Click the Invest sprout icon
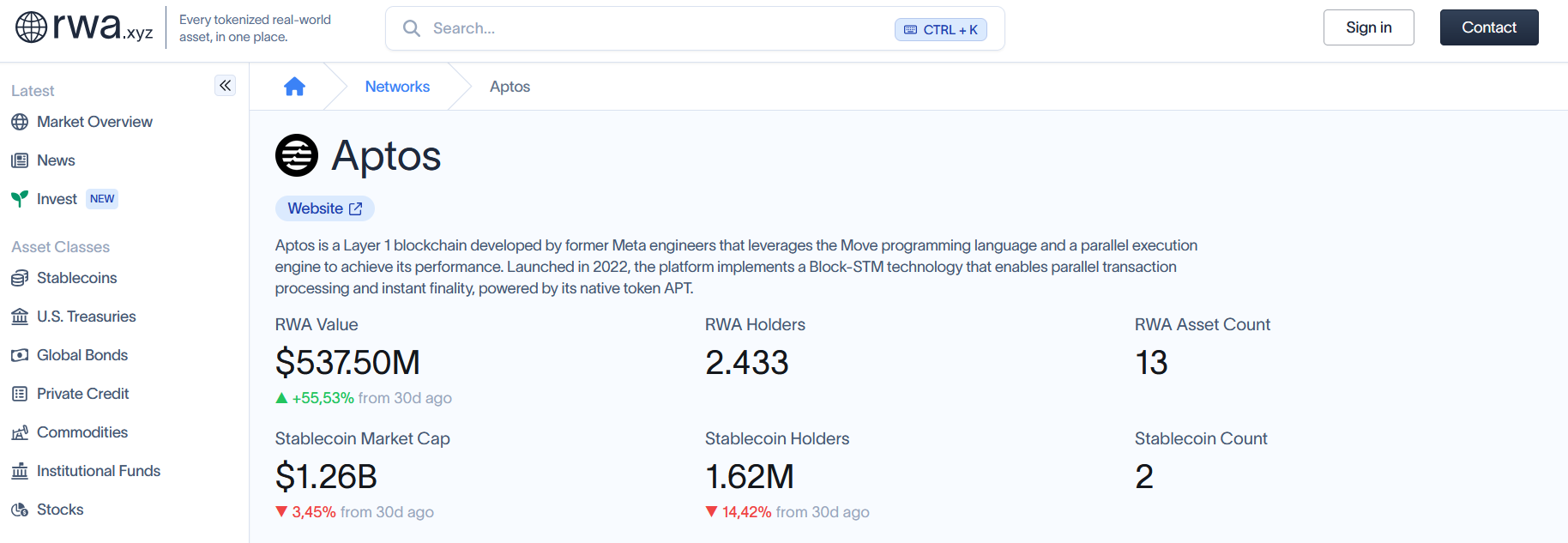This screenshot has width=1568, height=543. click(x=20, y=199)
